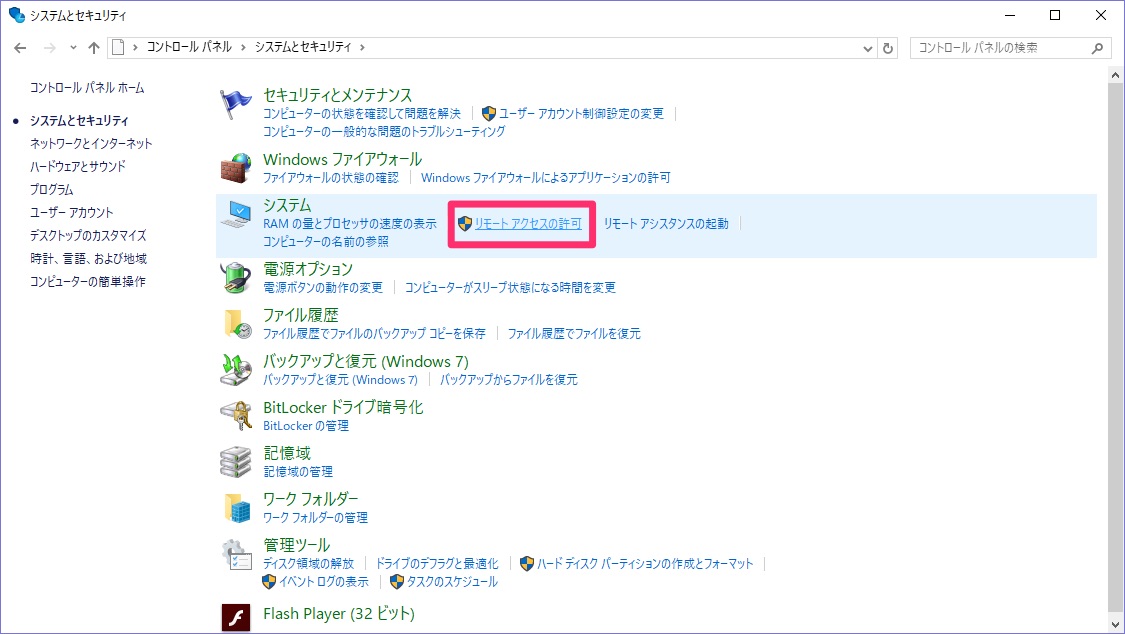Select システムとセキュリティ in sidebar
This screenshot has width=1125, height=634.
pos(79,120)
